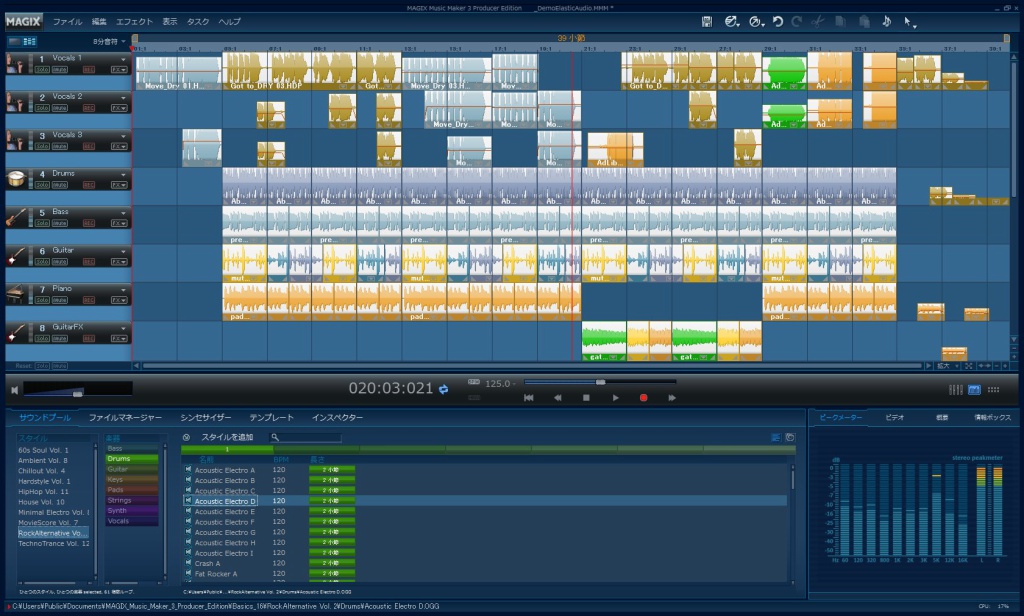Image resolution: width=1024 pixels, height=616 pixels.
Task: Click the Bass track guitar icon
Action: click(x=16, y=217)
